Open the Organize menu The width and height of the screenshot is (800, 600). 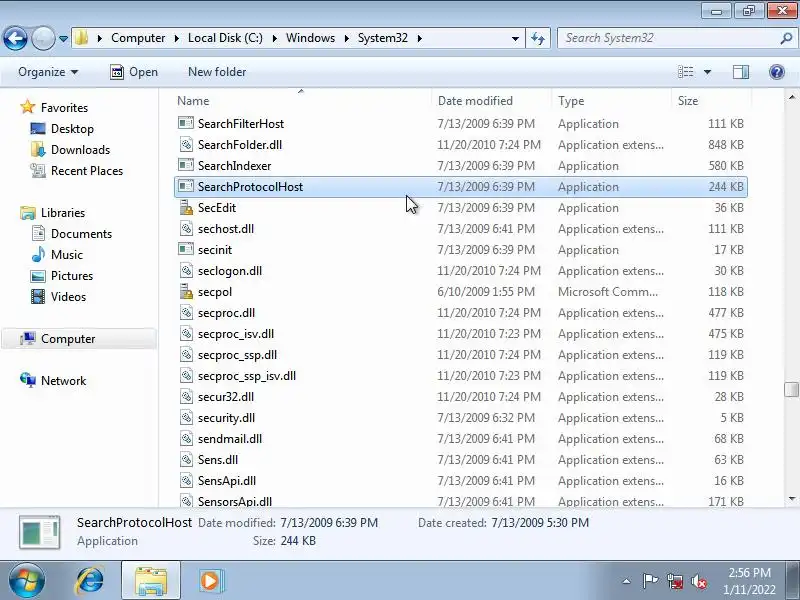(48, 72)
